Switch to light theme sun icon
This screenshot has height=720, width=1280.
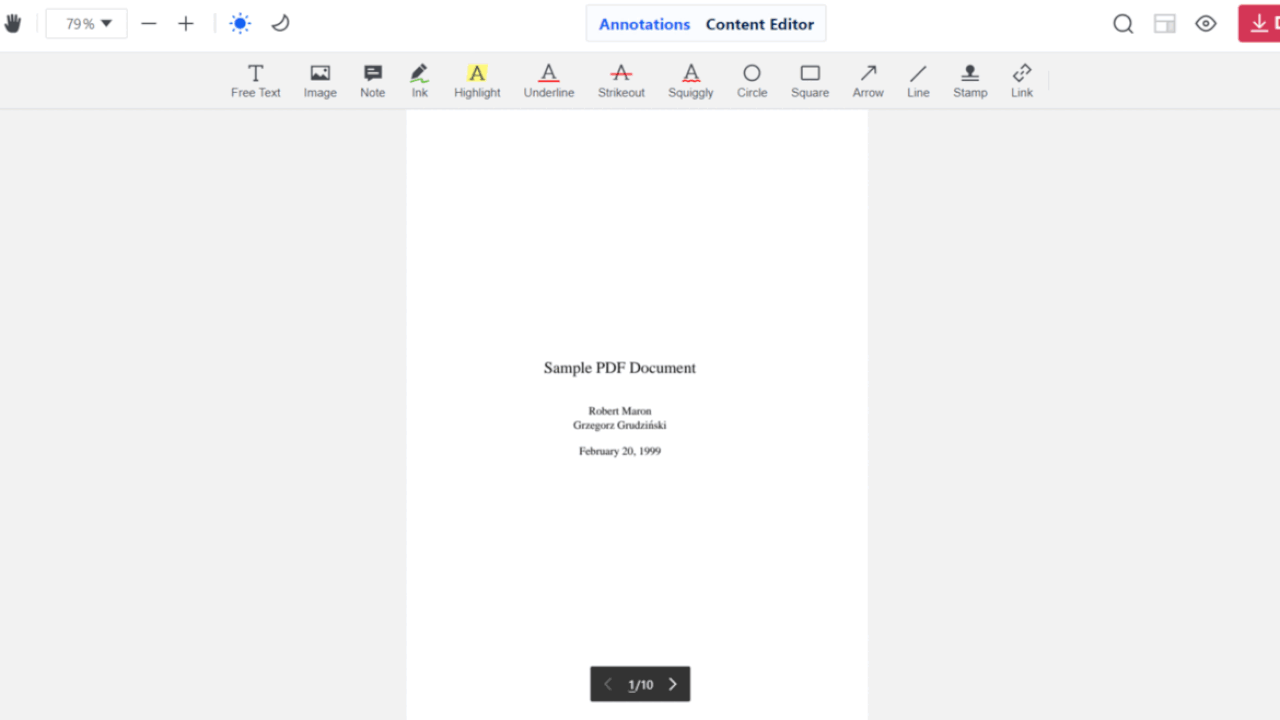tap(240, 23)
